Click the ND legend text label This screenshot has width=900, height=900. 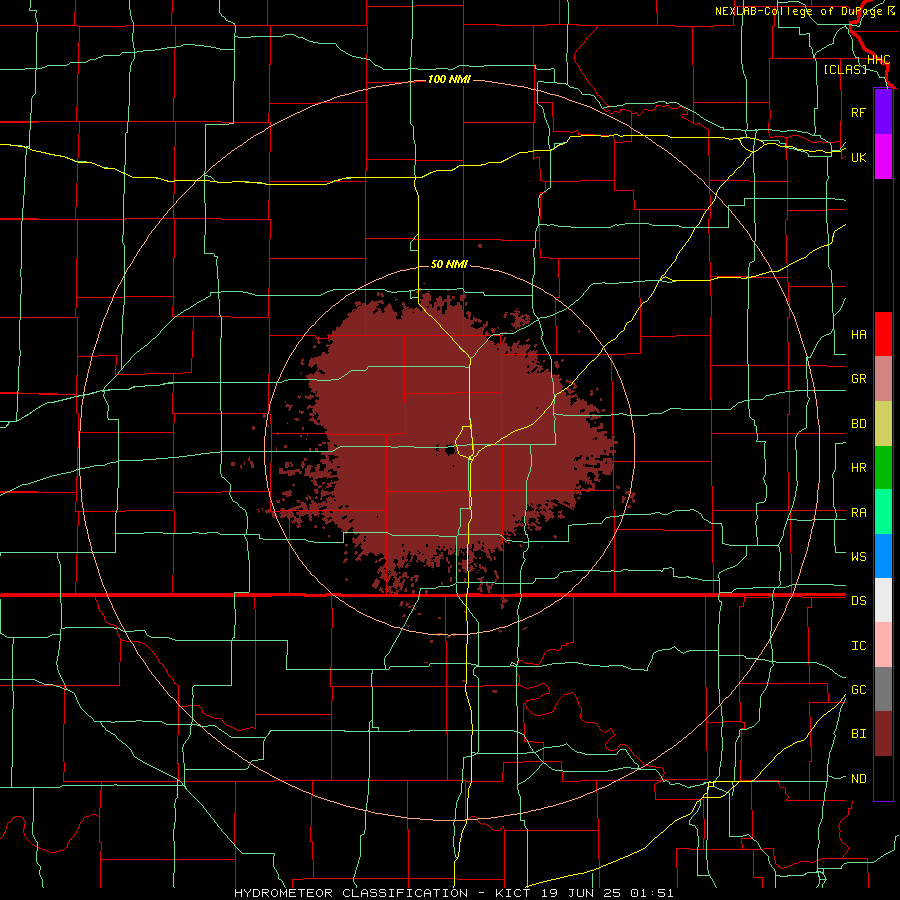[x=858, y=779]
